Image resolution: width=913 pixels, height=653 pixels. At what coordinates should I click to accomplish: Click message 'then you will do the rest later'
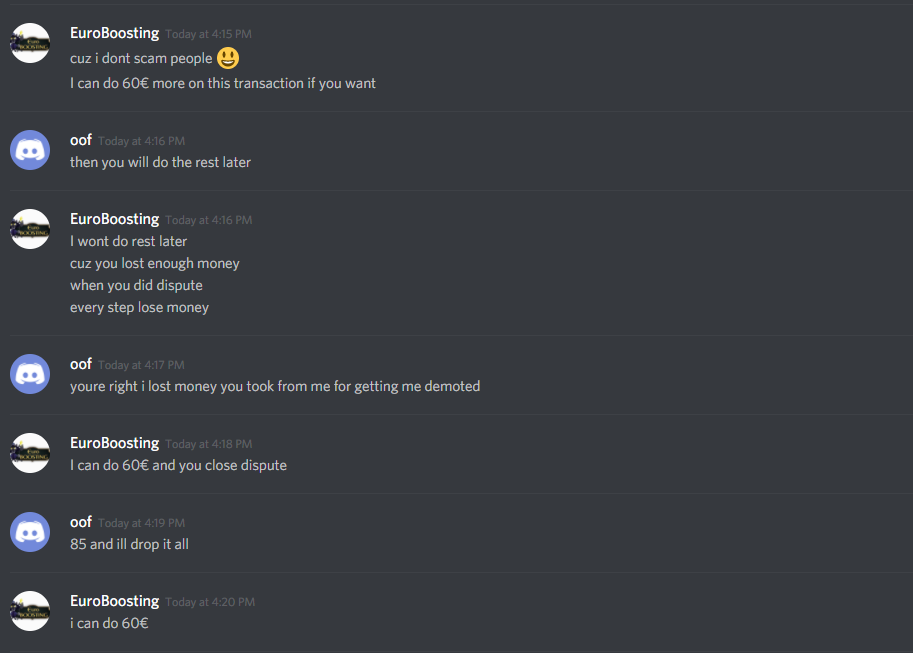point(160,163)
